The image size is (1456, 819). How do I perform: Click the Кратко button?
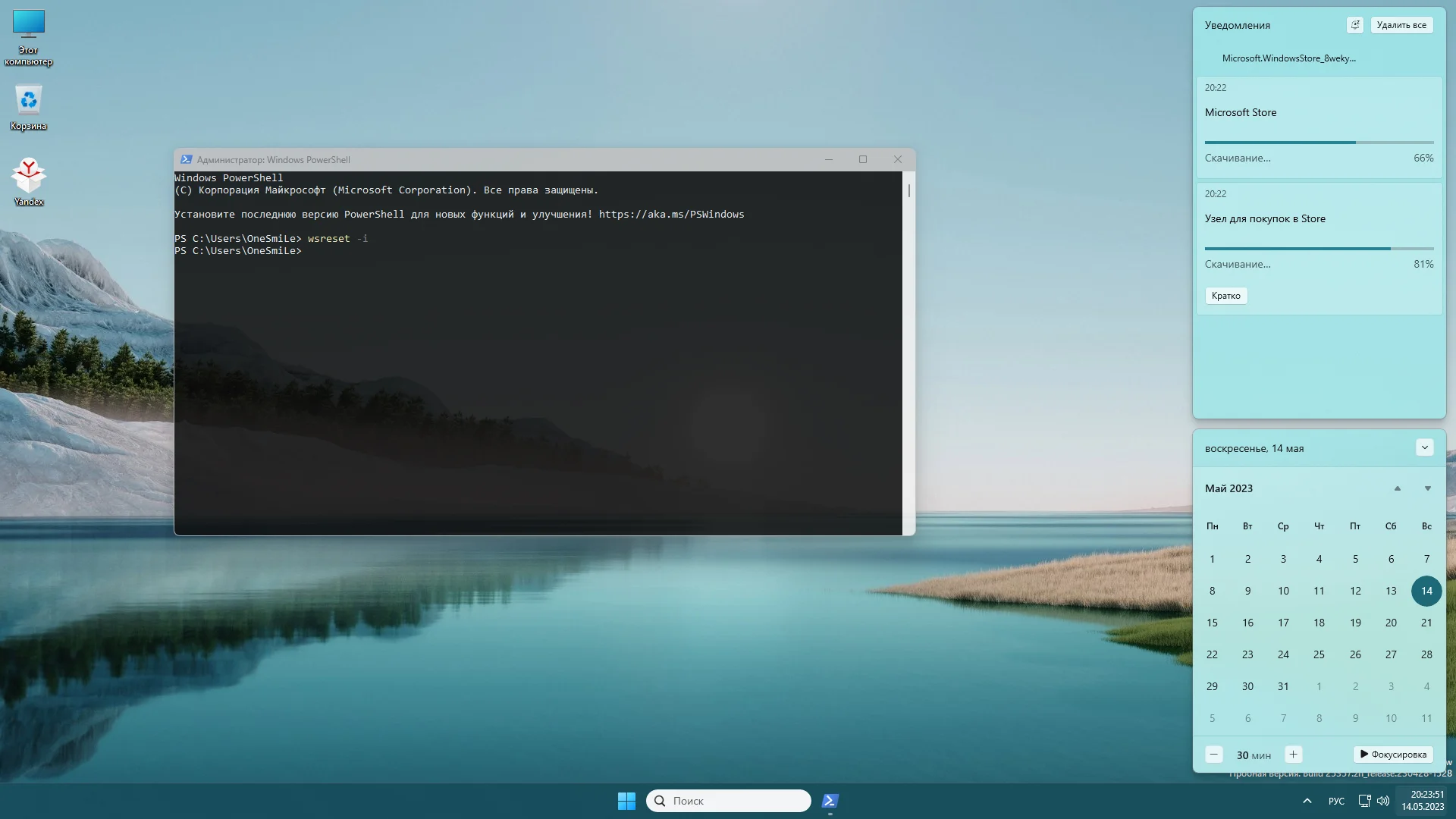coord(1225,296)
